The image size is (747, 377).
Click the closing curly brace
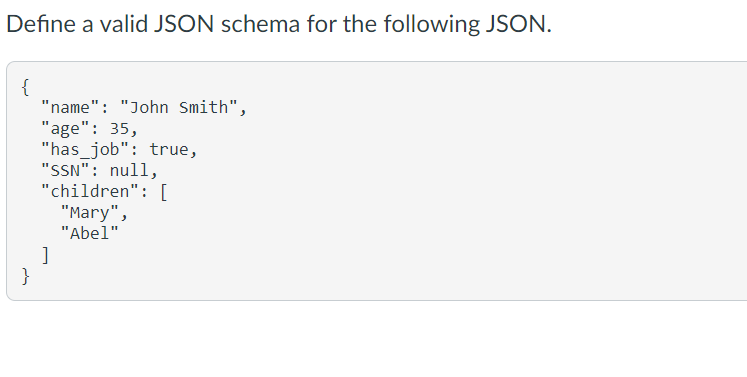pyautogui.click(x=25, y=276)
